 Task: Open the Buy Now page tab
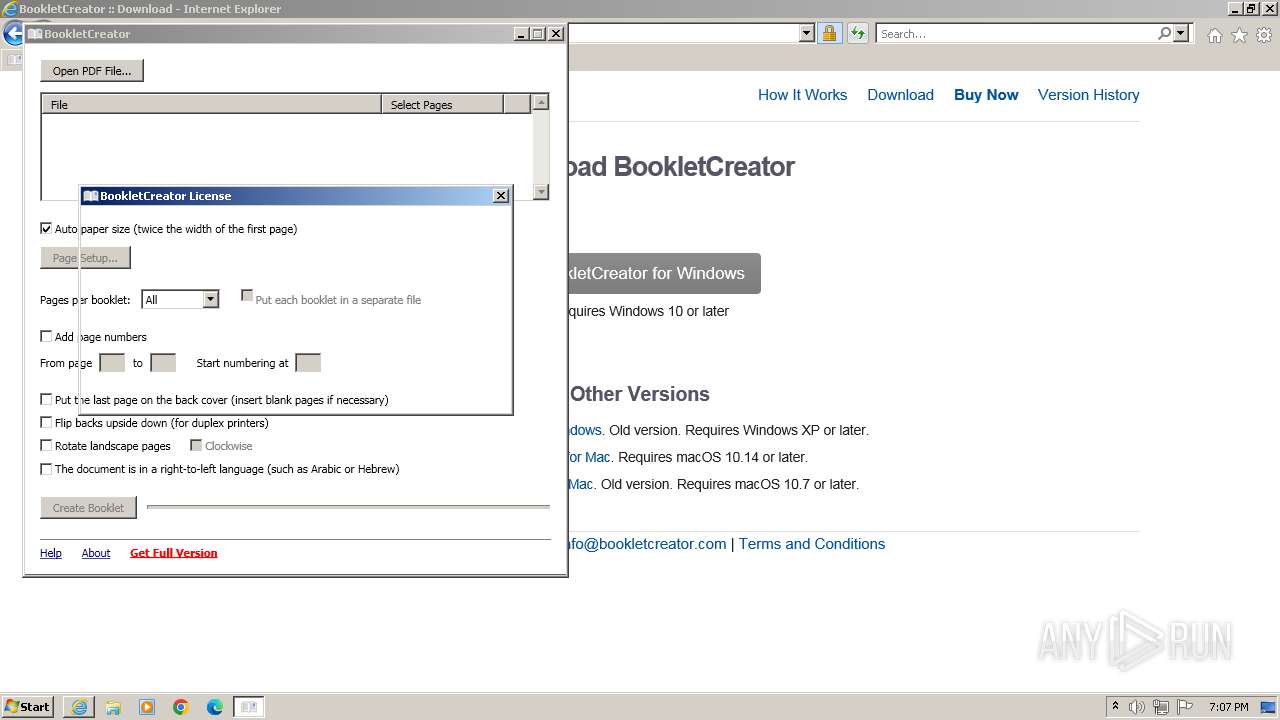[x=986, y=95]
